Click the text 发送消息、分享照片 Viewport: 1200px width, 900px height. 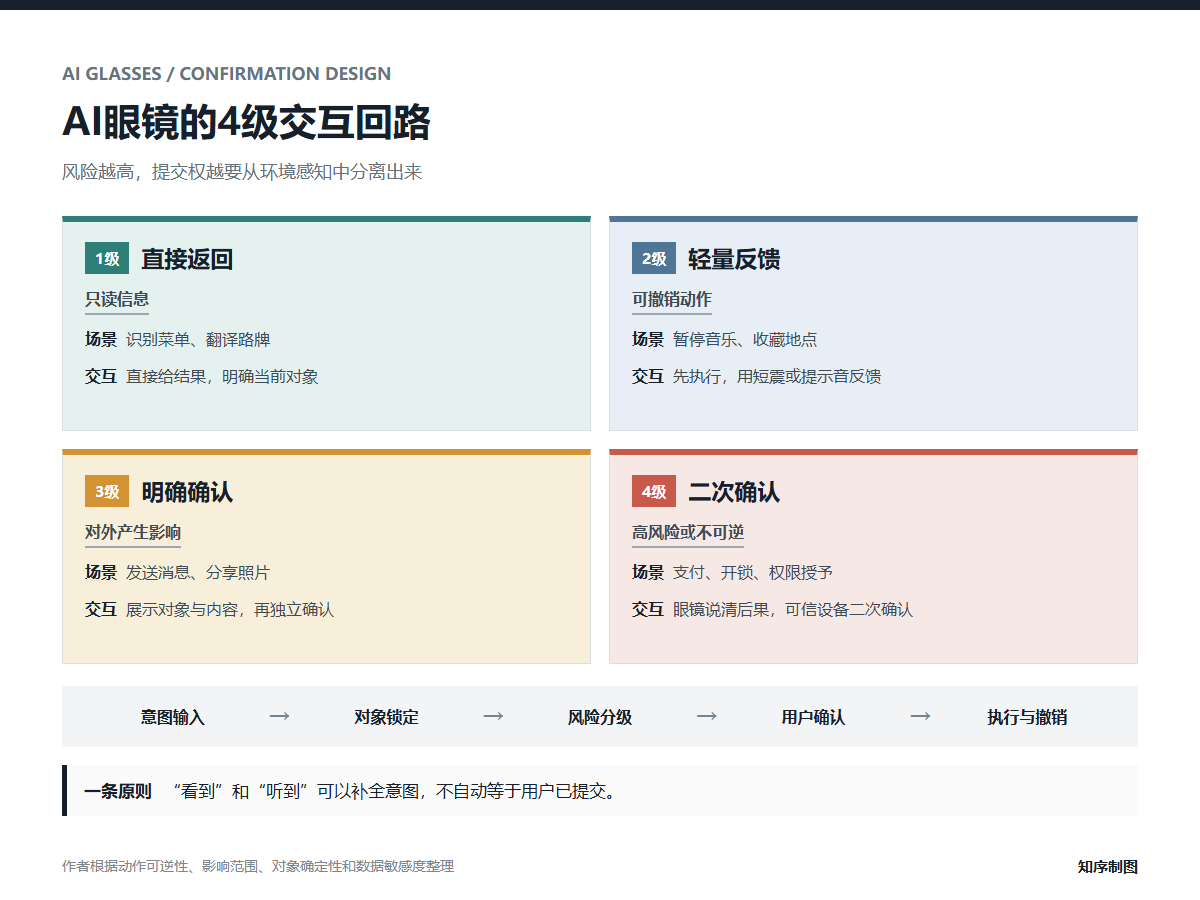[198, 572]
